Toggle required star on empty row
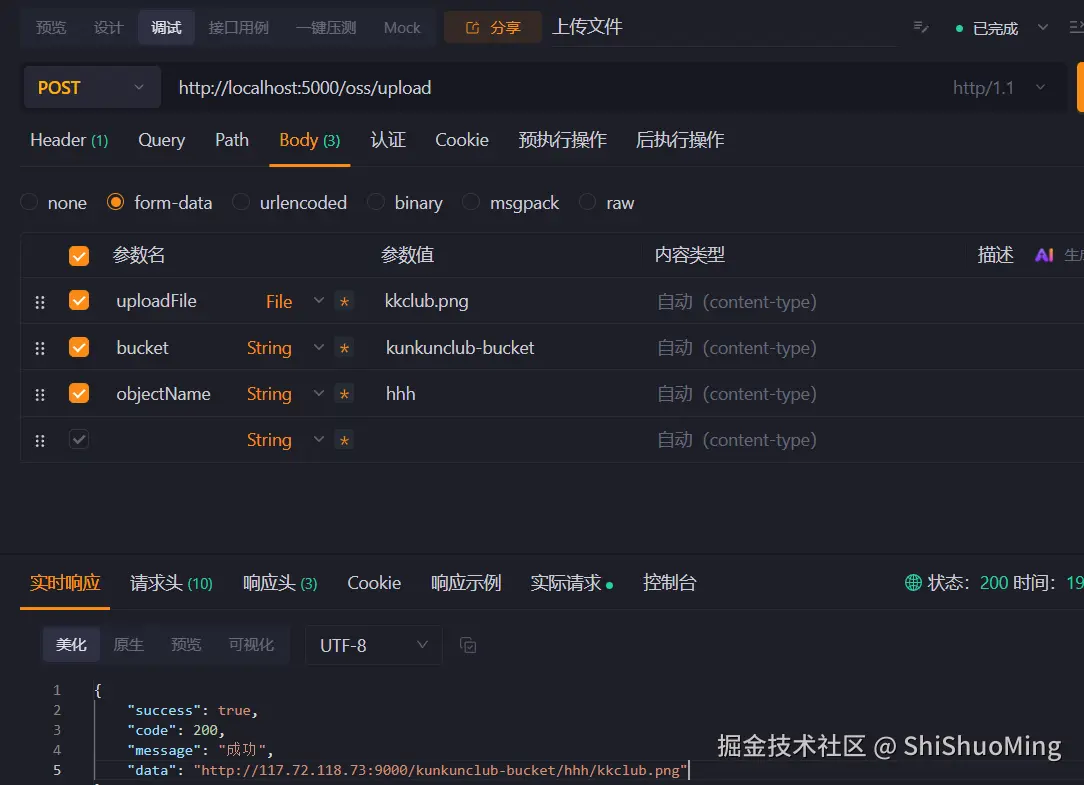Image resolution: width=1084 pixels, height=785 pixels. point(344,441)
